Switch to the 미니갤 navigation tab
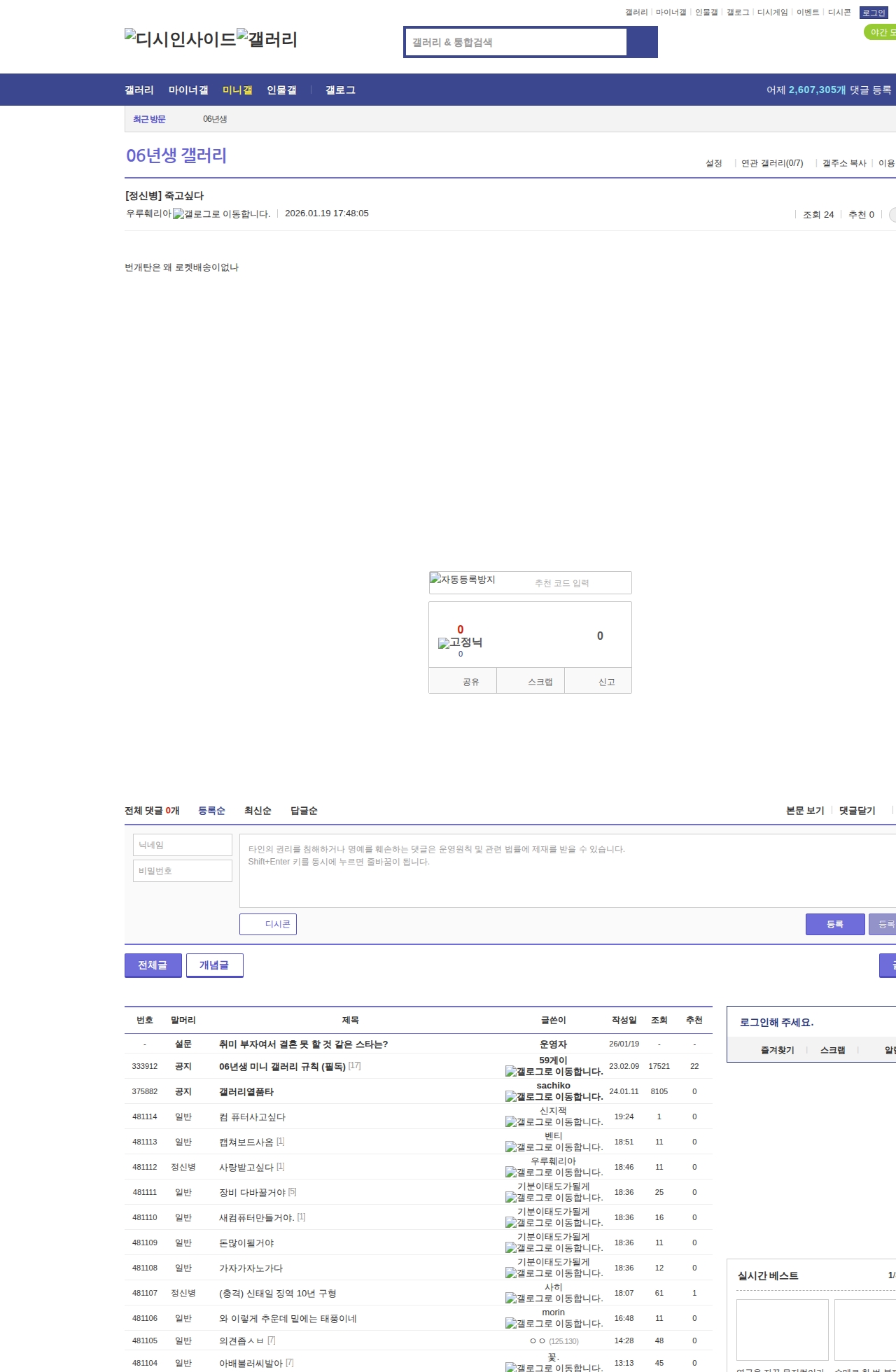This screenshot has width=896, height=1372. point(237,90)
